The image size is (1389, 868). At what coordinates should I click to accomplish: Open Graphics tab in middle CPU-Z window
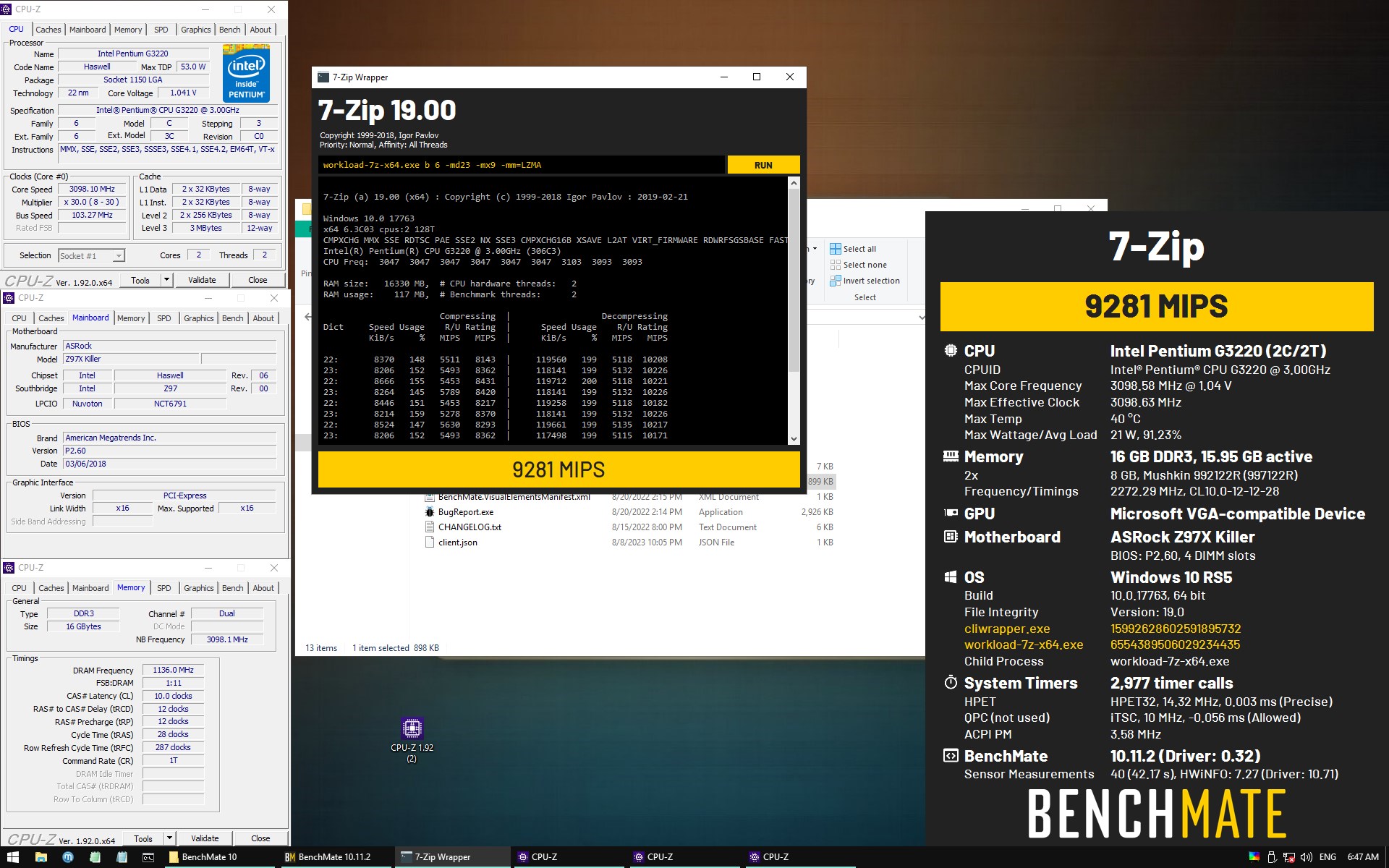click(x=199, y=318)
